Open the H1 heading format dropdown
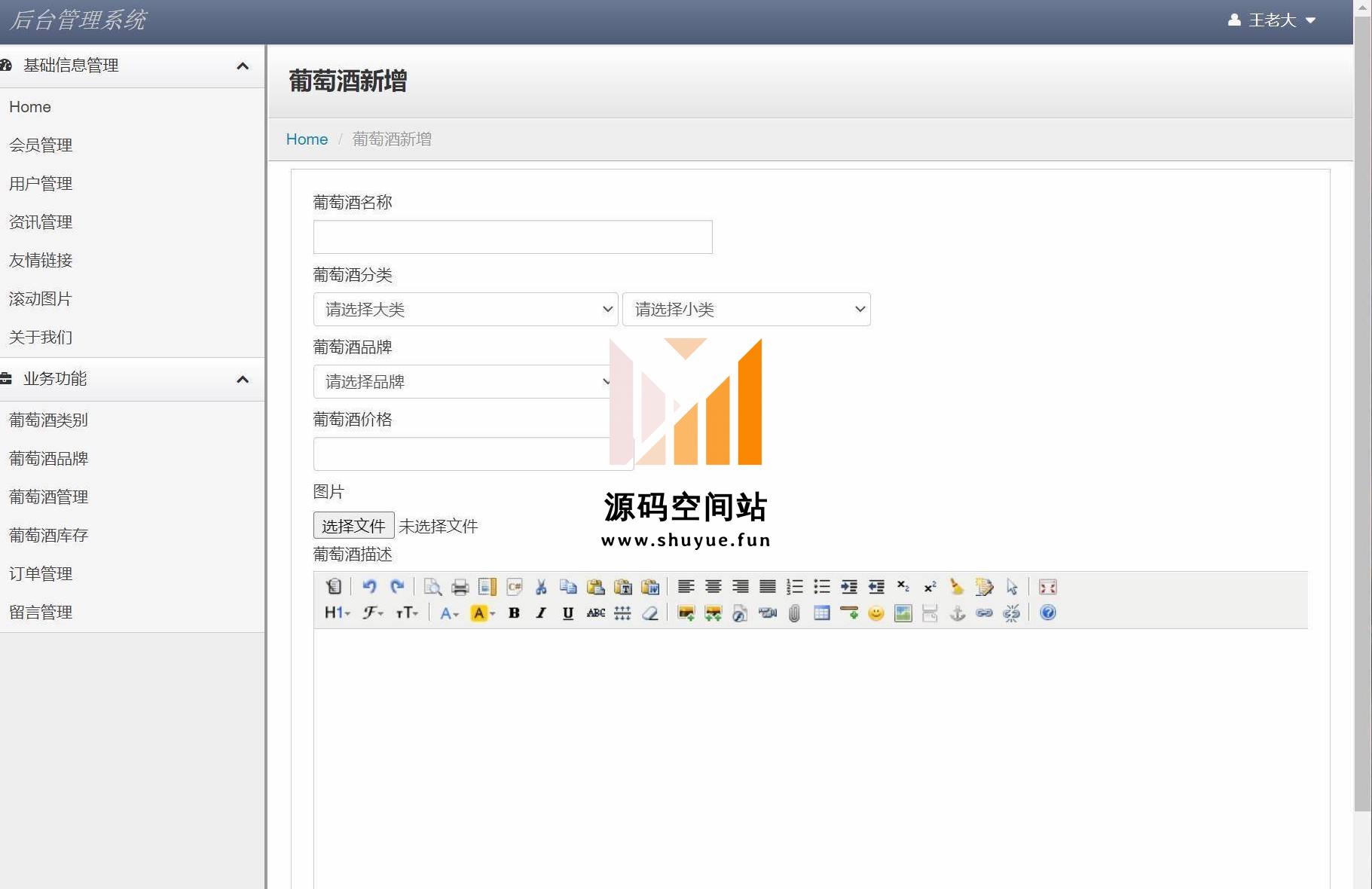1372x889 pixels. [x=337, y=613]
